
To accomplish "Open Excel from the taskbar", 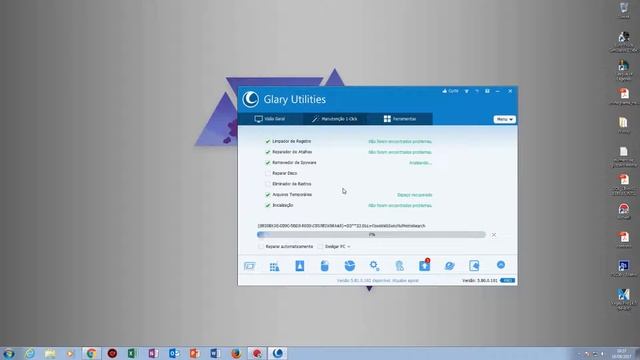I will tap(132, 353).
